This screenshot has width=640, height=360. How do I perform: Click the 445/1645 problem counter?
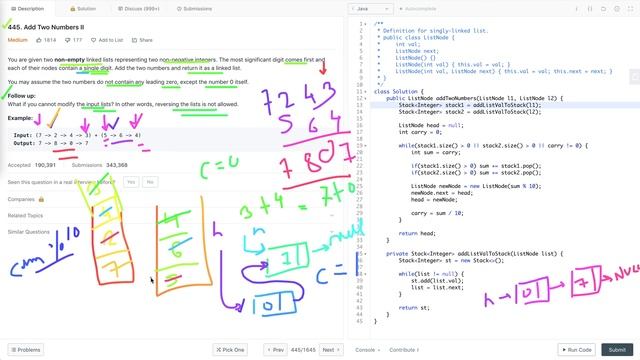(303, 350)
